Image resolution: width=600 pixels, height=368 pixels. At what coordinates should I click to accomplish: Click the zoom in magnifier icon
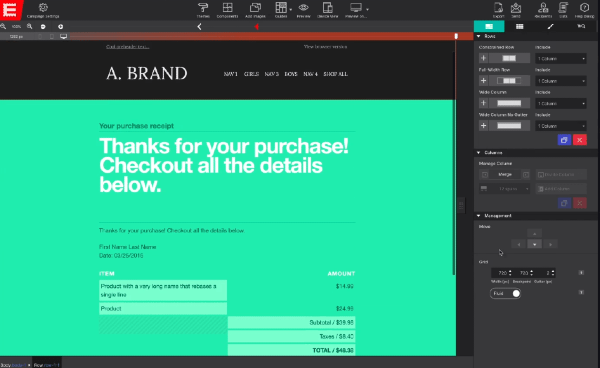[x=29, y=26]
